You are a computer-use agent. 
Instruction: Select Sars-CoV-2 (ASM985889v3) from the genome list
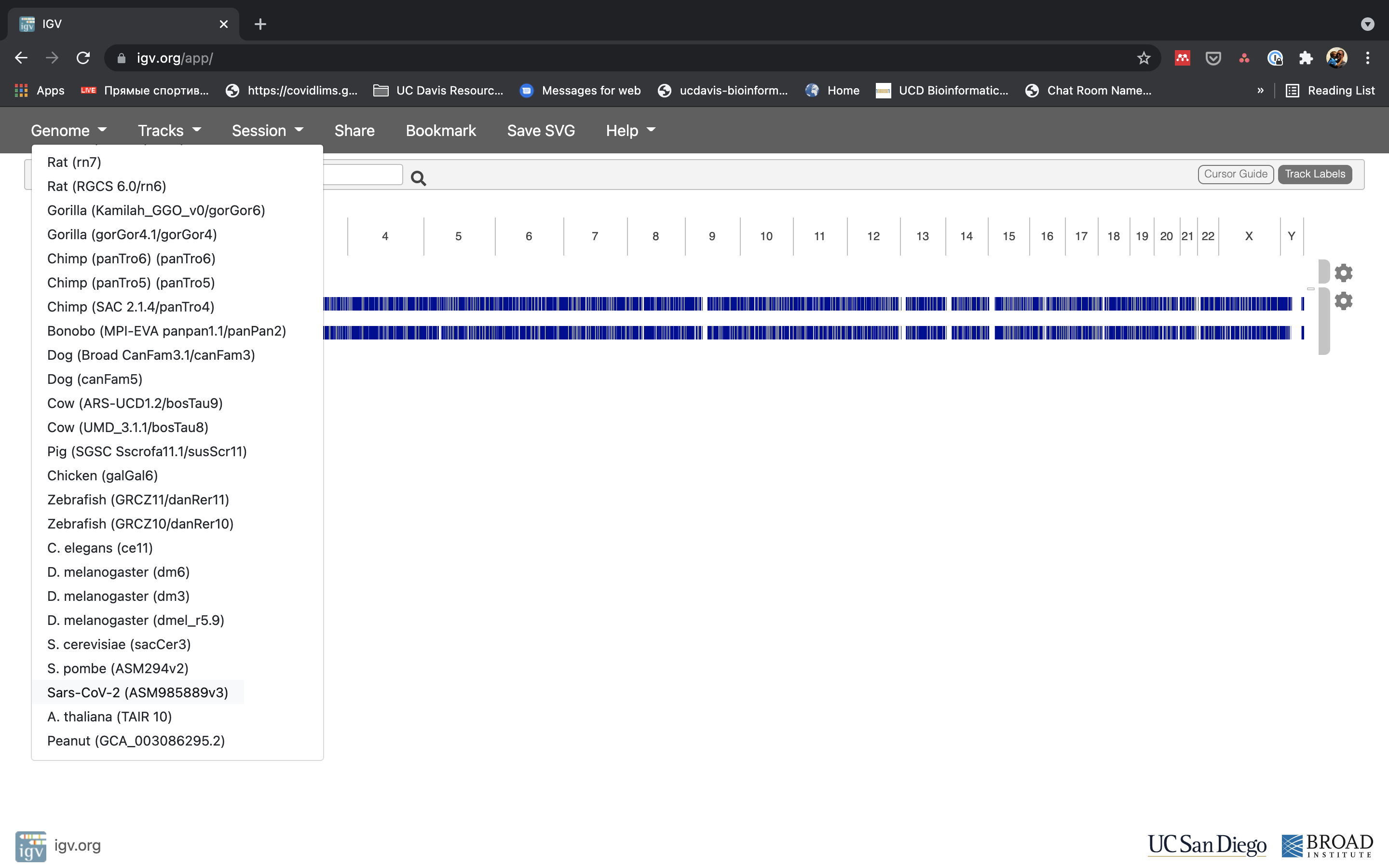pos(137,692)
